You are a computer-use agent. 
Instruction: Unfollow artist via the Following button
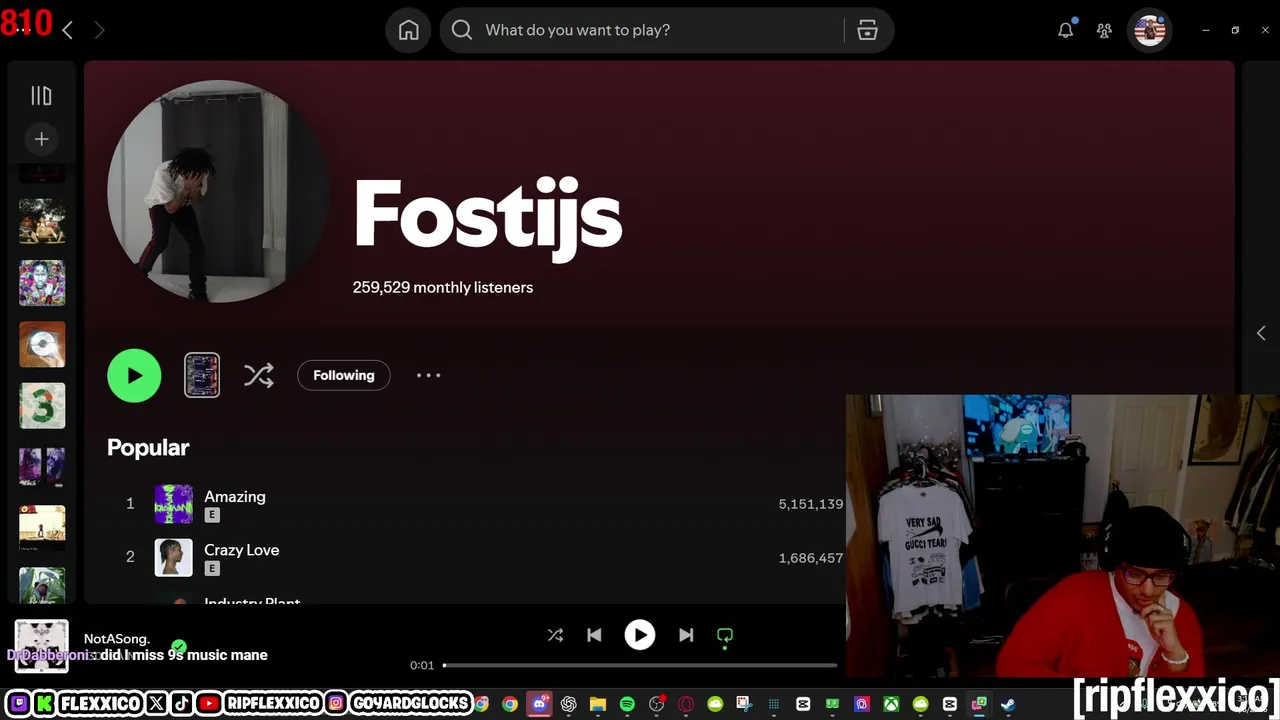[x=343, y=375]
